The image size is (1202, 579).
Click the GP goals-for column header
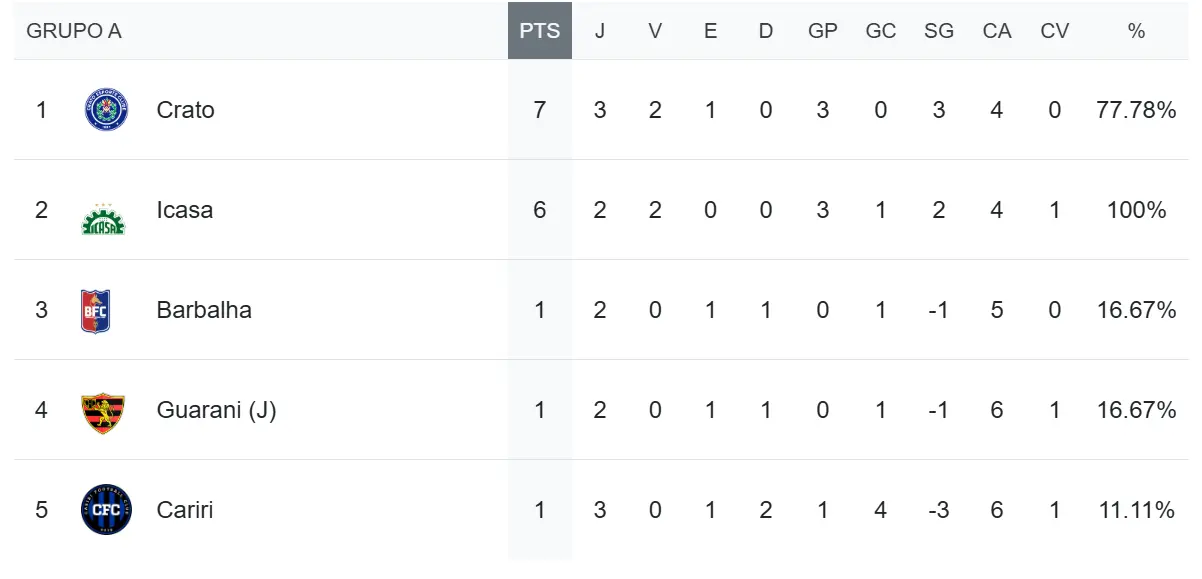click(823, 31)
